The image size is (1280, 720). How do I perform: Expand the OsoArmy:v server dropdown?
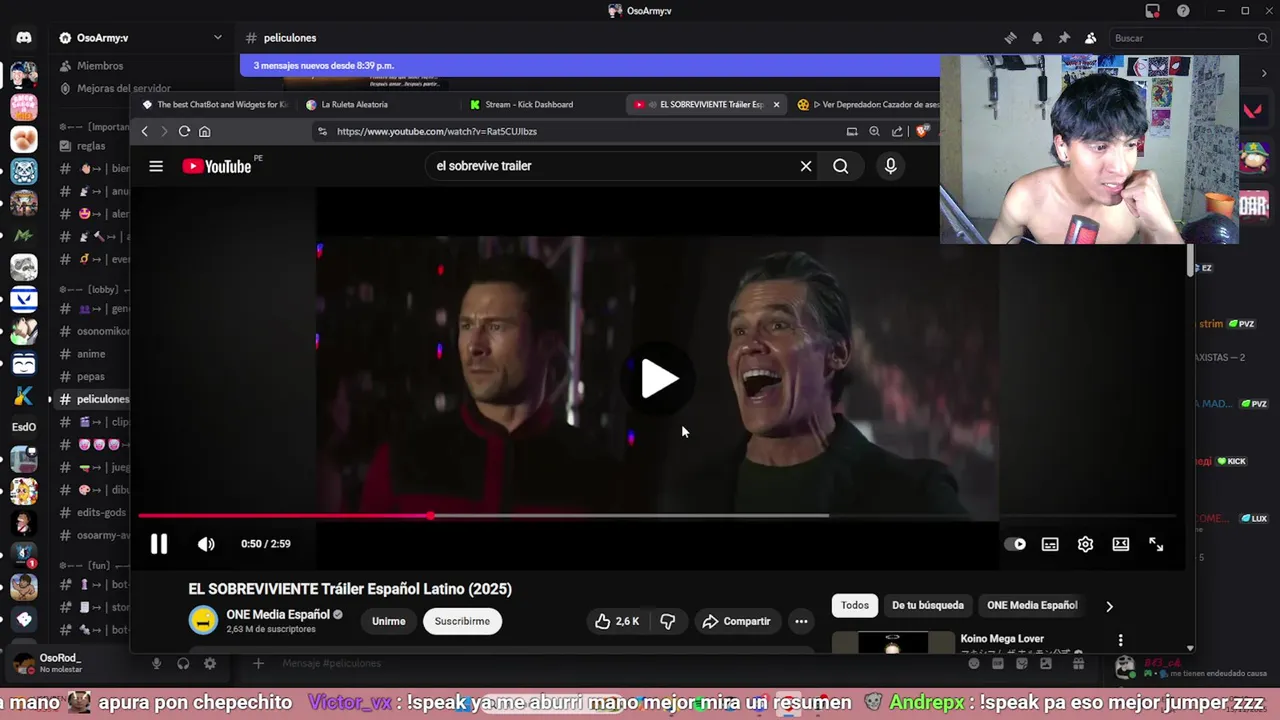click(x=217, y=38)
